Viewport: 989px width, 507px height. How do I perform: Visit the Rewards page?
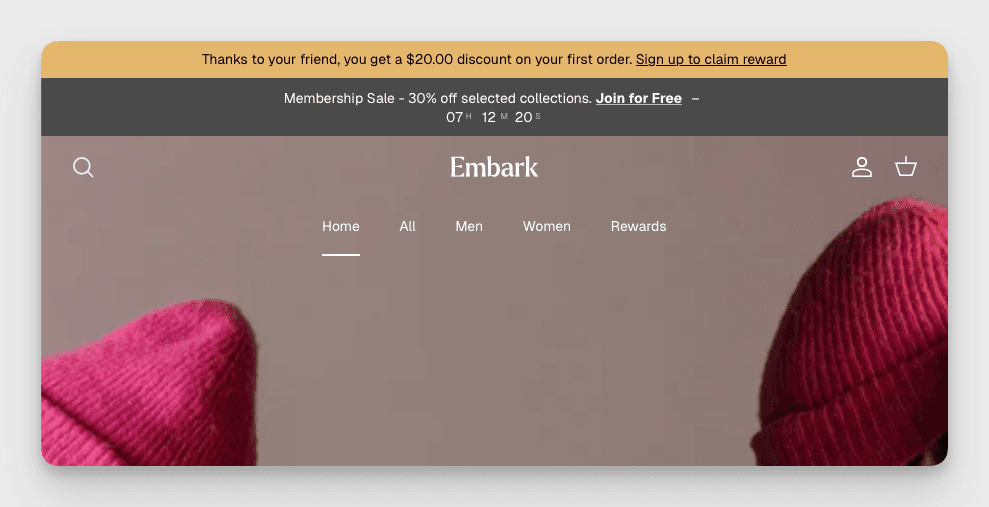tap(638, 226)
